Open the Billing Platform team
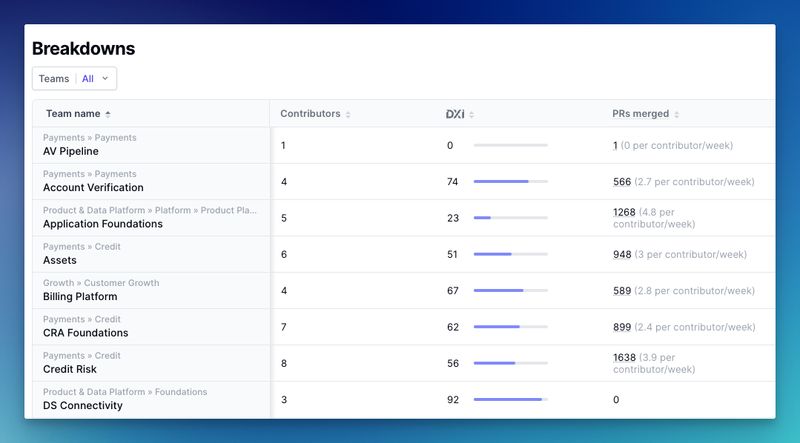 (x=80, y=297)
